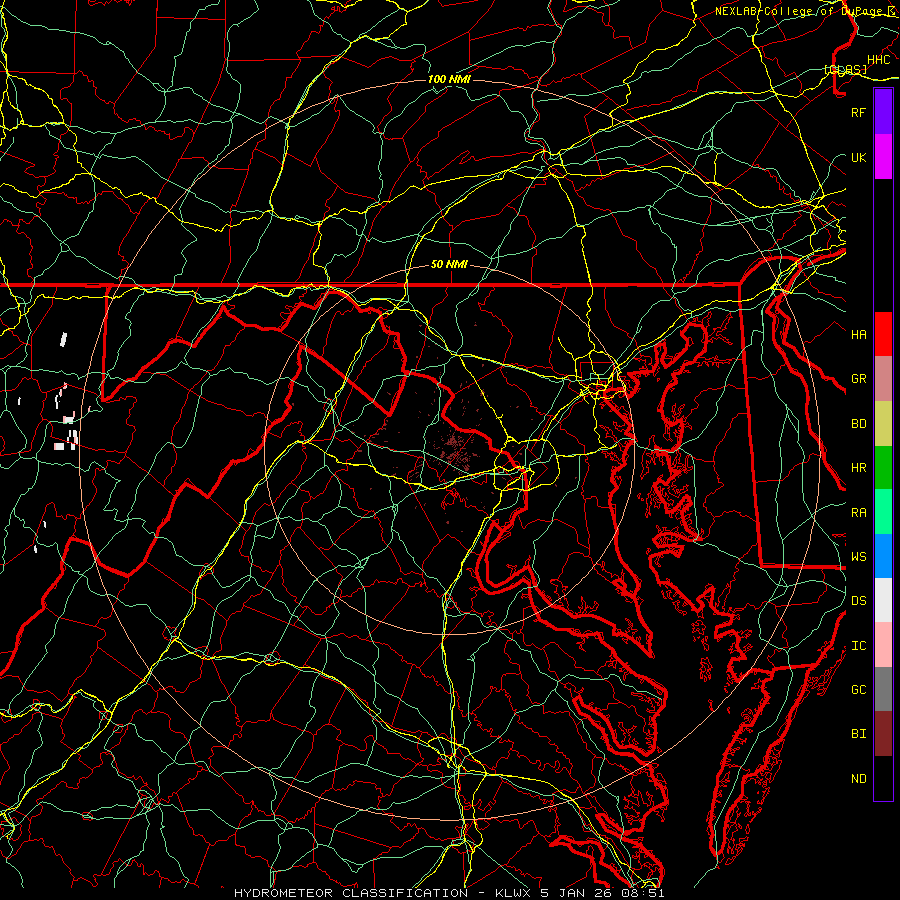Click the NEXLAB-College of DuPage credit

point(798,11)
